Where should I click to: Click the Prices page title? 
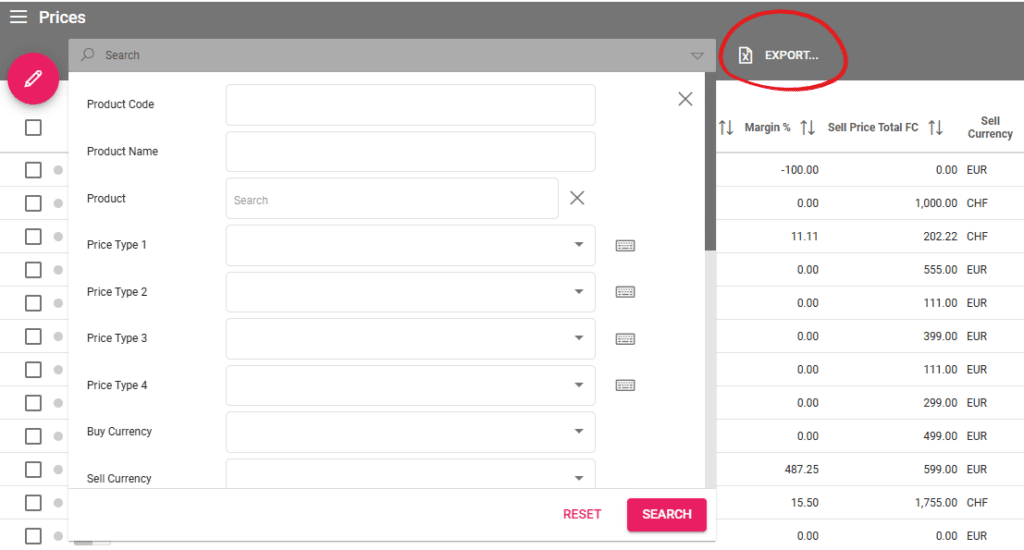(x=62, y=18)
